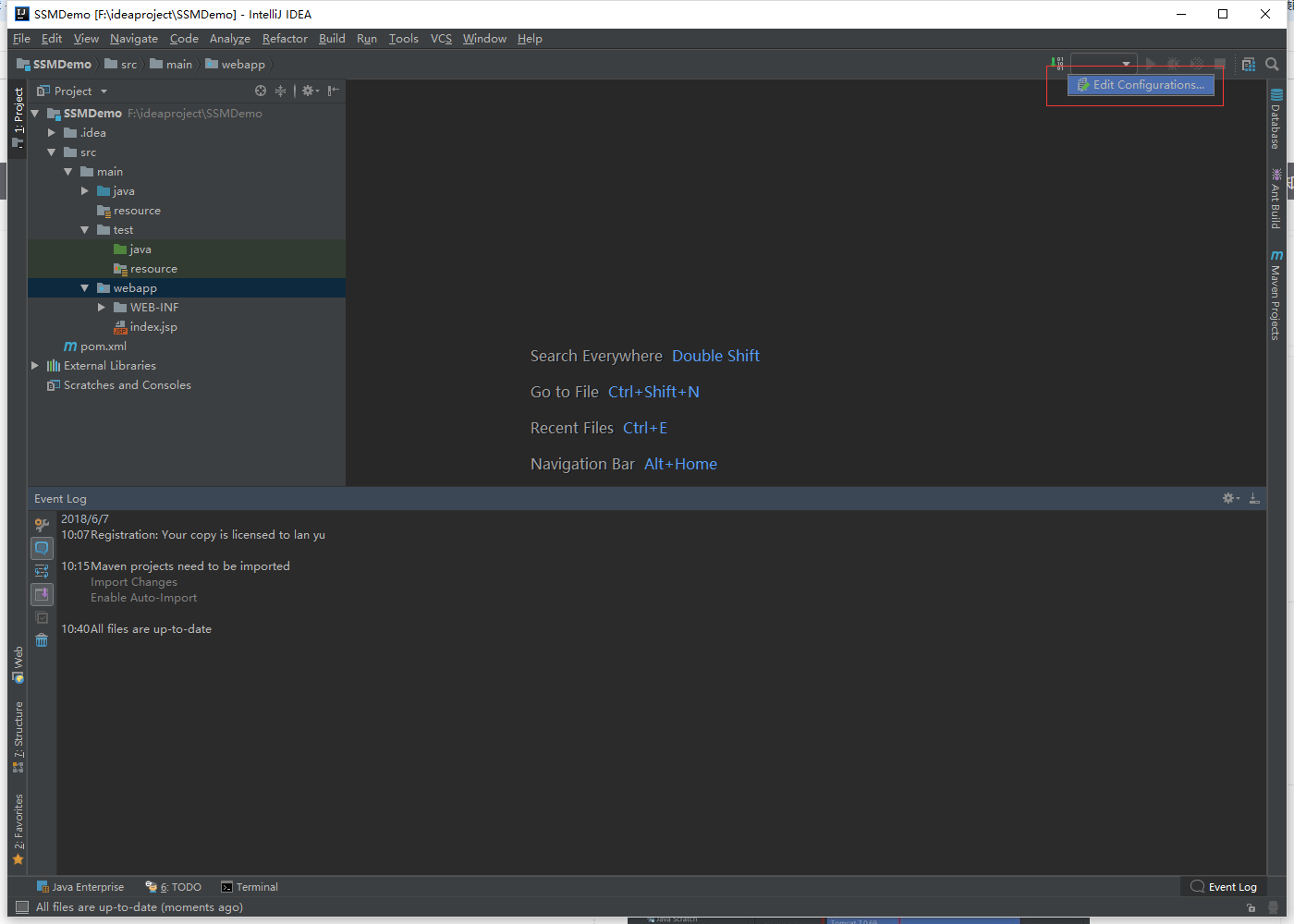Image resolution: width=1294 pixels, height=924 pixels.
Task: Collapse the webapp folder
Action: tap(85, 288)
